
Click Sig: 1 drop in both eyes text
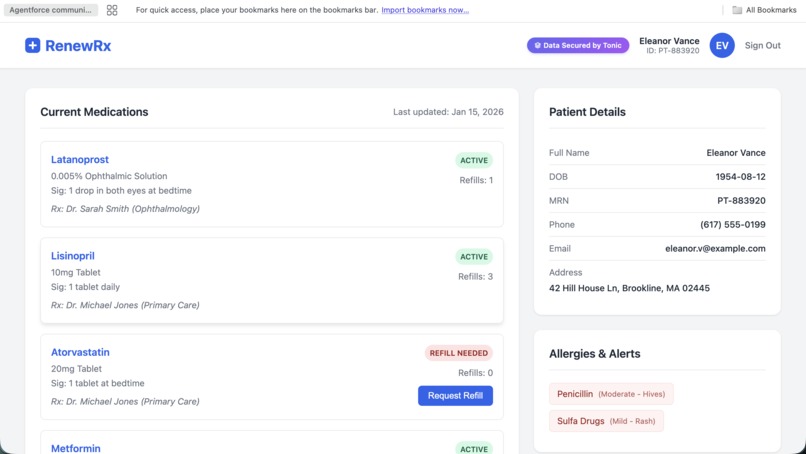pos(121,190)
